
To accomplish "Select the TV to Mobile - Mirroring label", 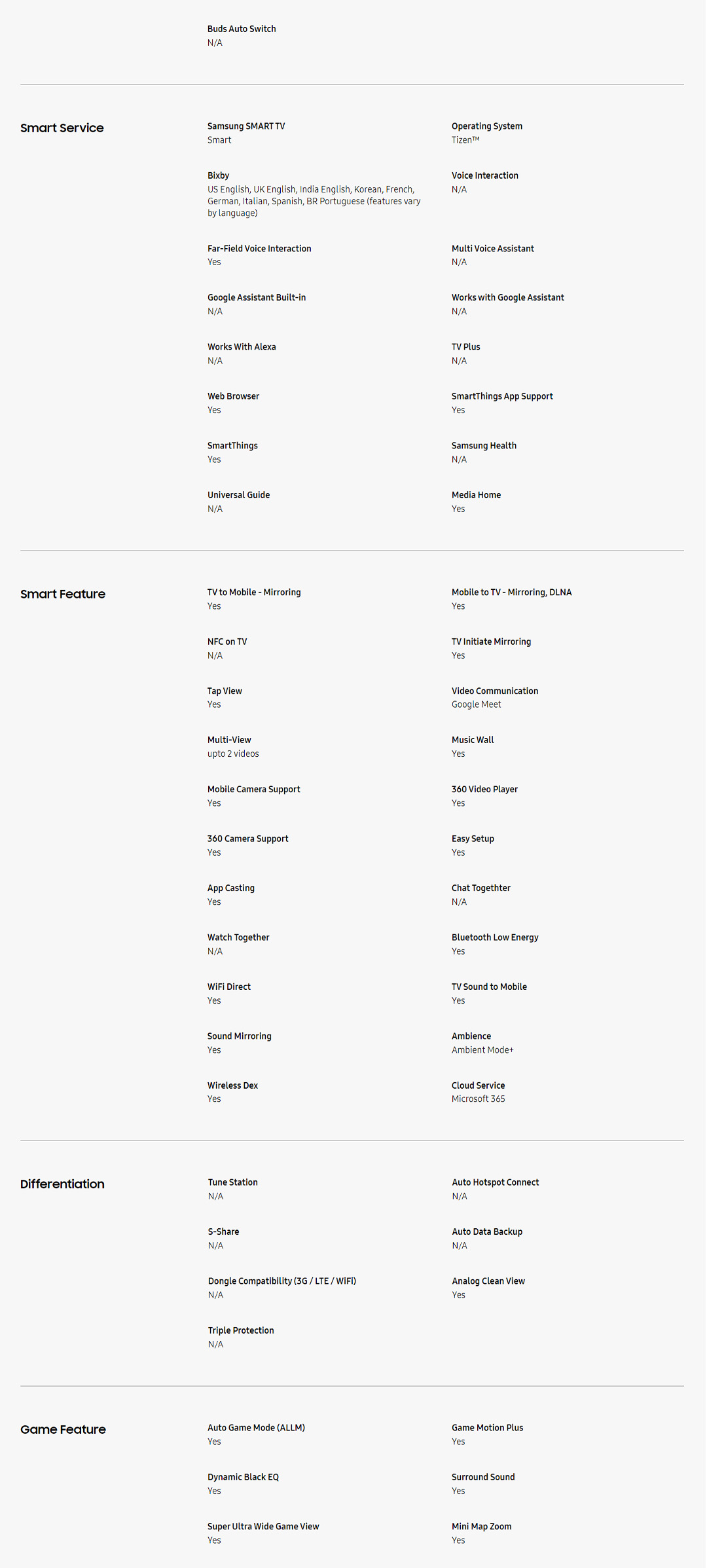I will [254, 593].
